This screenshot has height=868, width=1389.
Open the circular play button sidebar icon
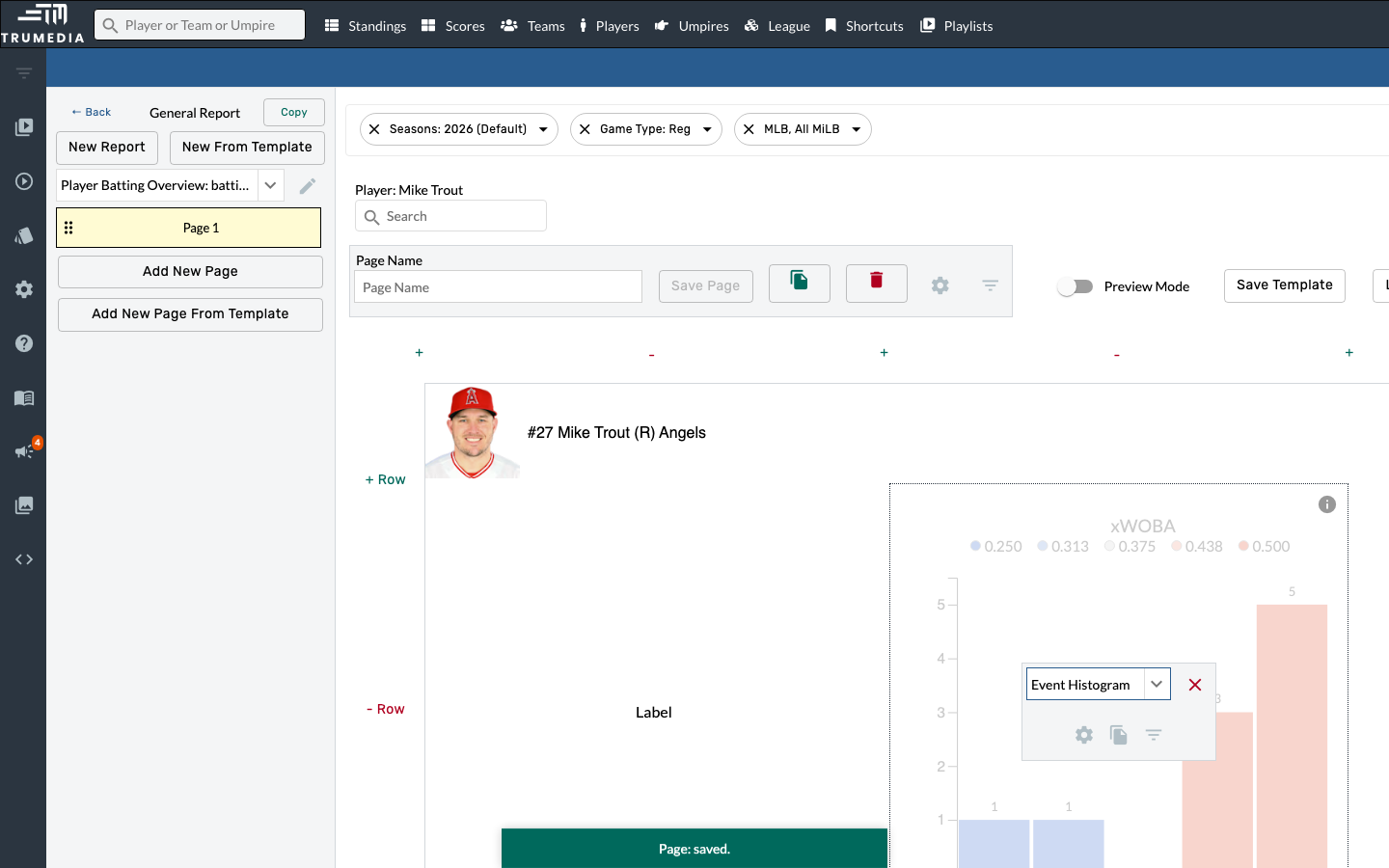pyautogui.click(x=24, y=181)
